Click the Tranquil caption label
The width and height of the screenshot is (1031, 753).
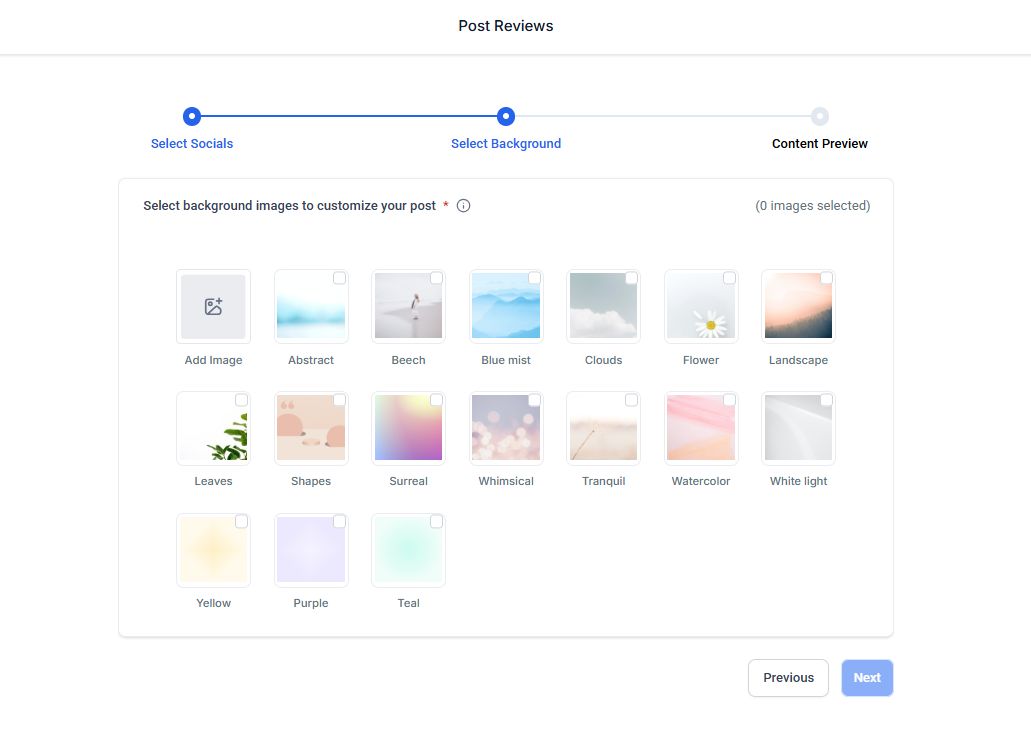pyautogui.click(x=604, y=481)
